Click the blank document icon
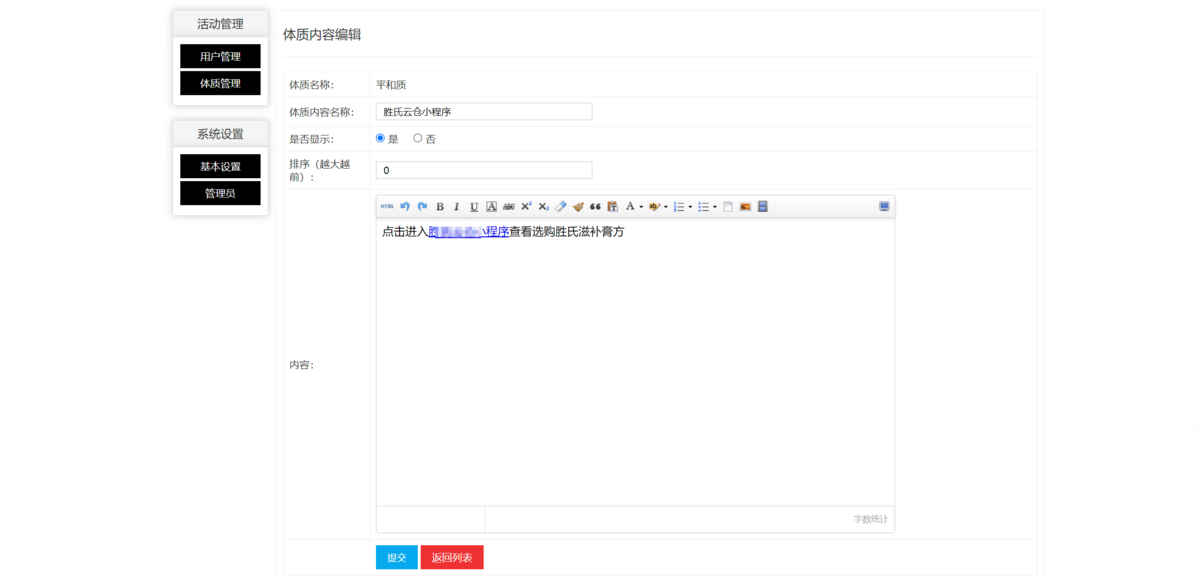Image resolution: width=1200 pixels, height=576 pixels. [728, 206]
